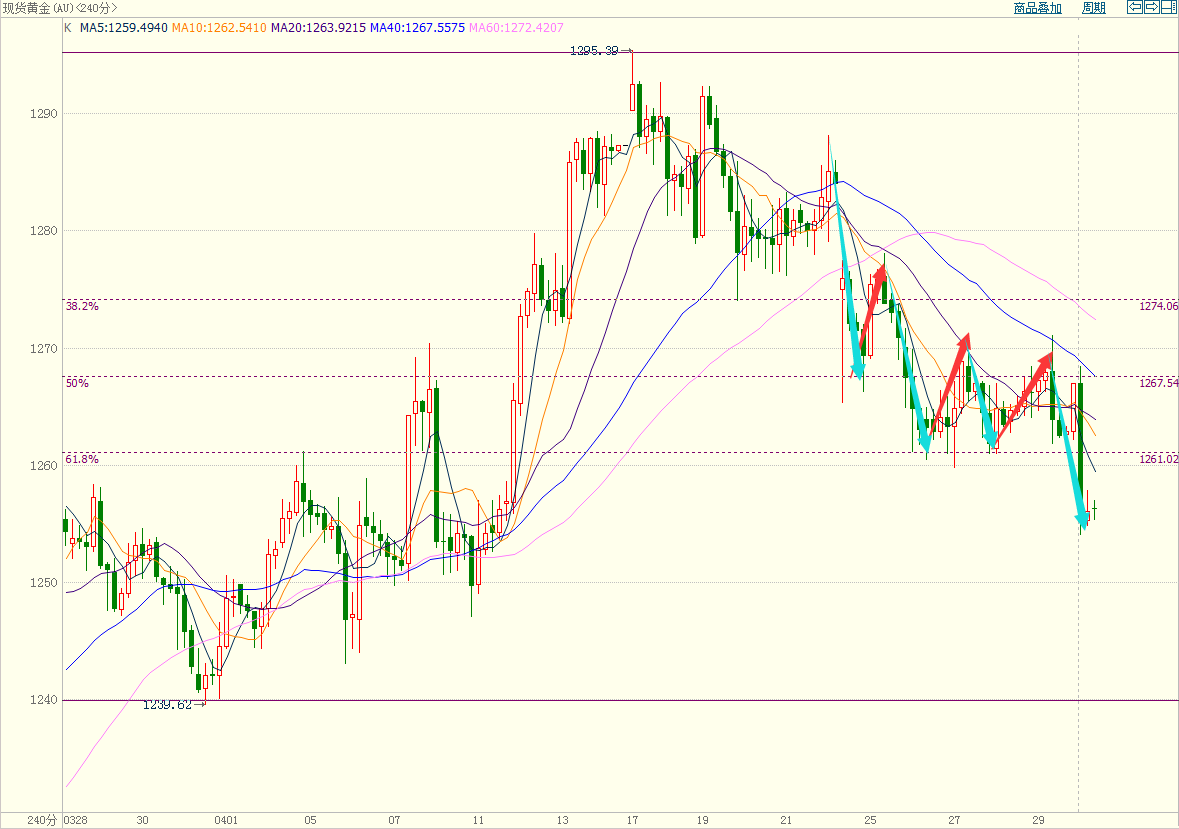Click the 1274.06 price label on right
The image size is (1179, 829).
tap(1158, 307)
